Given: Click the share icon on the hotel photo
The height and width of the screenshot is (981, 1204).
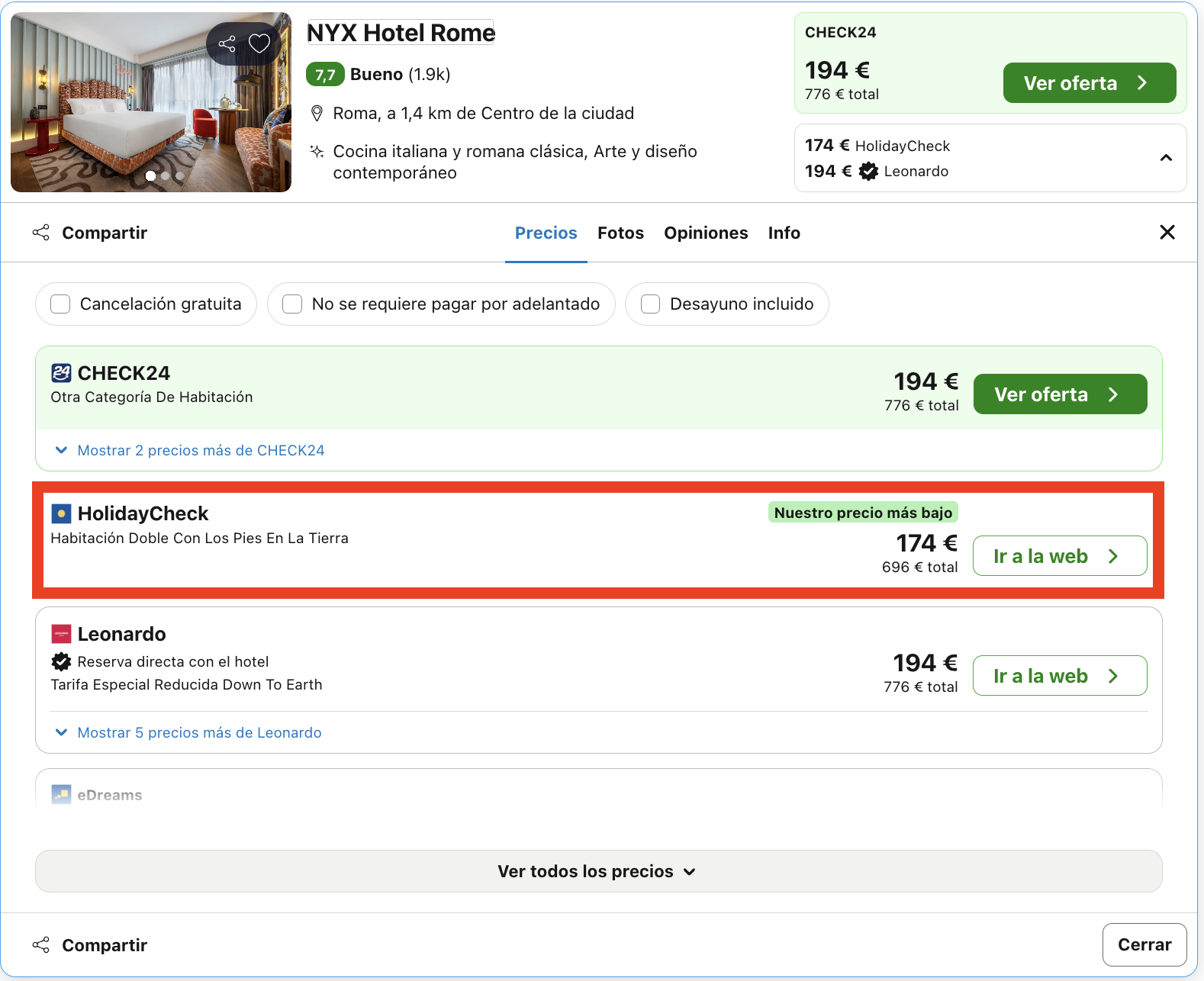Looking at the screenshot, I should 227,43.
